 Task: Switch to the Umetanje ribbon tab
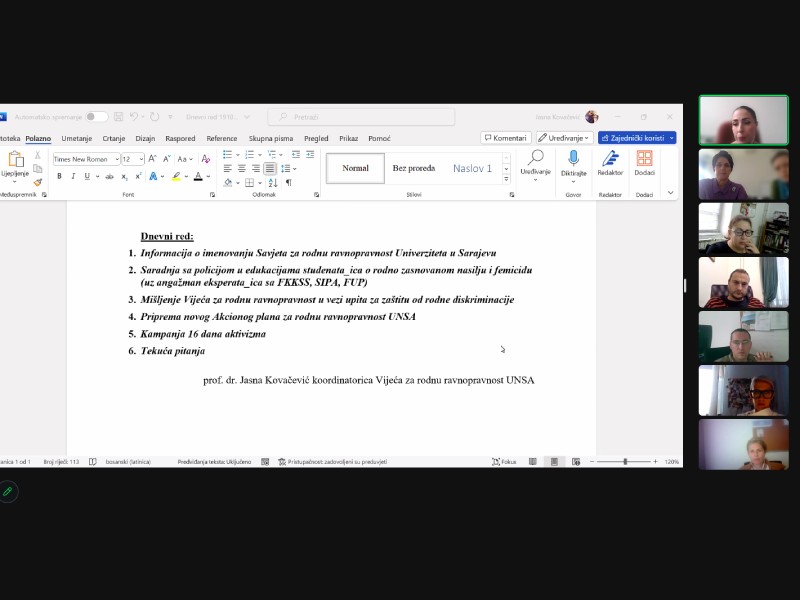(x=77, y=138)
